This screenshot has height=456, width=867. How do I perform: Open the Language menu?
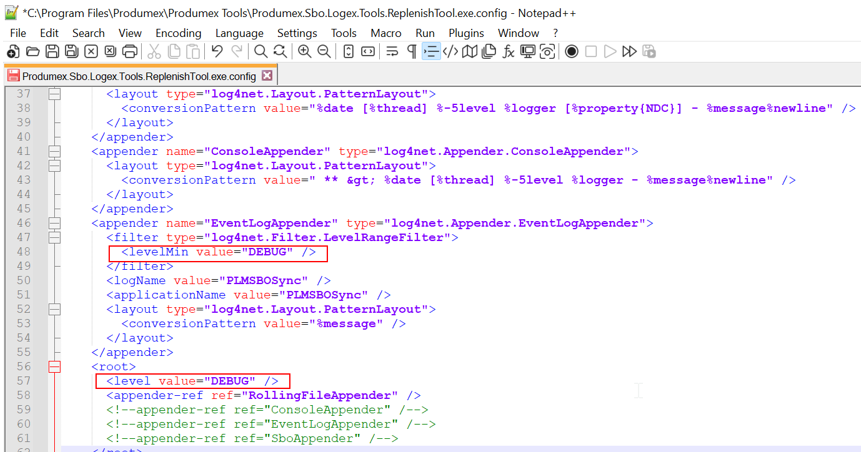pos(239,33)
